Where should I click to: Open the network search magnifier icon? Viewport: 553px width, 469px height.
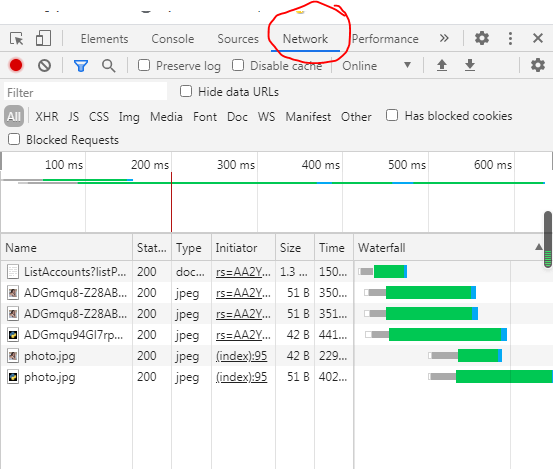(x=108, y=66)
